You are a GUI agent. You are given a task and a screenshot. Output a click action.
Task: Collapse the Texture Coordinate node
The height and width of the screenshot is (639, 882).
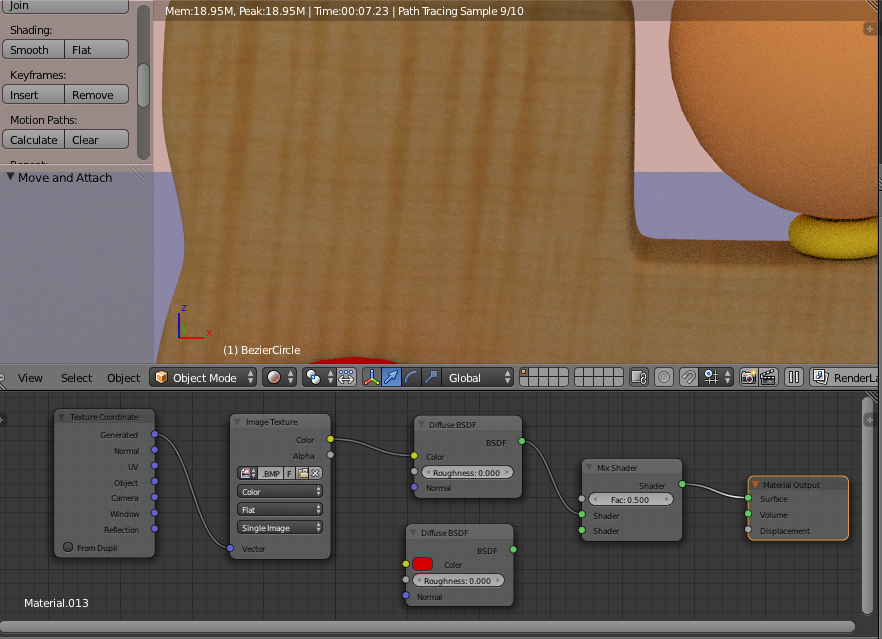pos(61,417)
